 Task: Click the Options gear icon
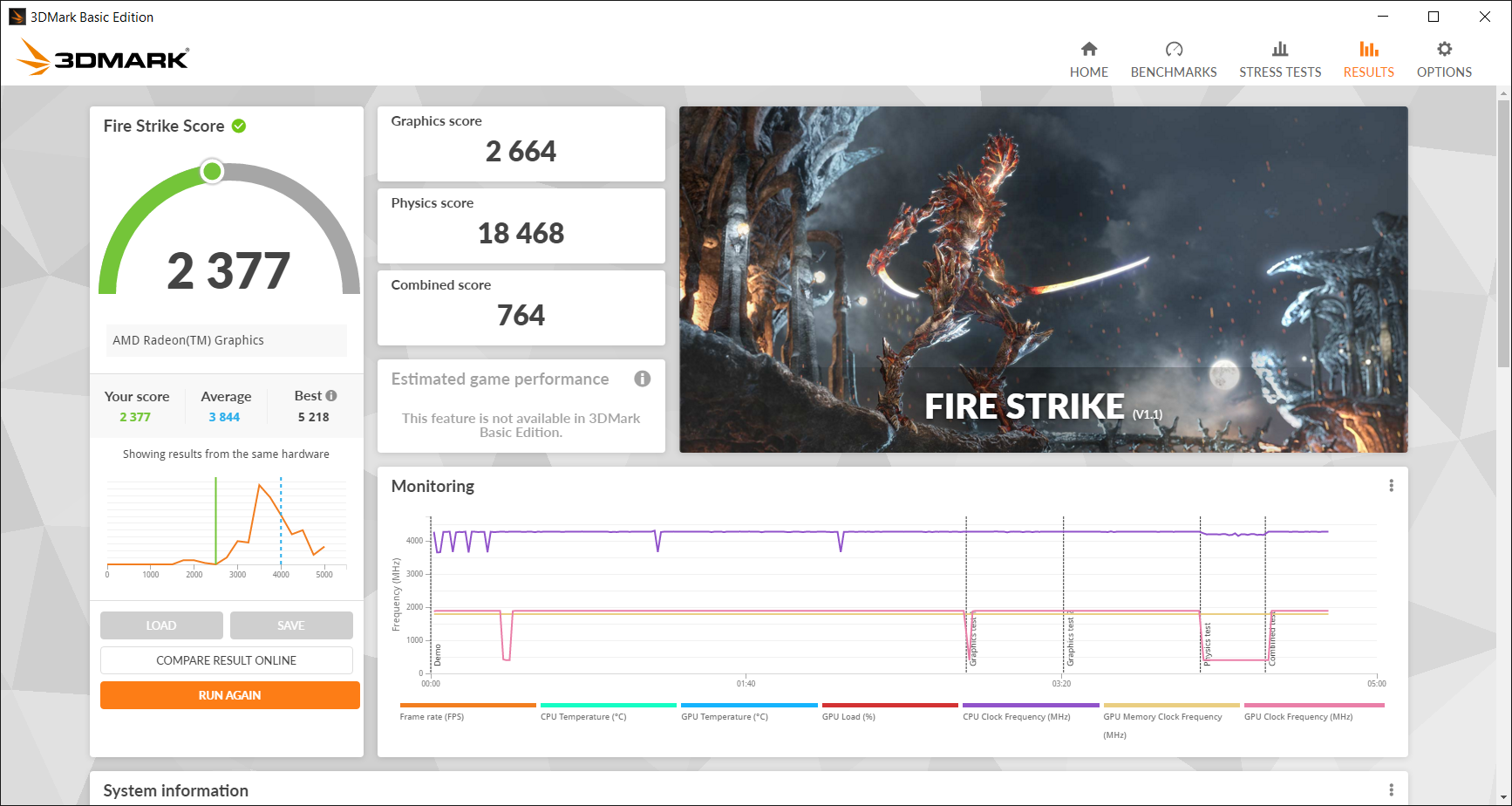[1444, 49]
